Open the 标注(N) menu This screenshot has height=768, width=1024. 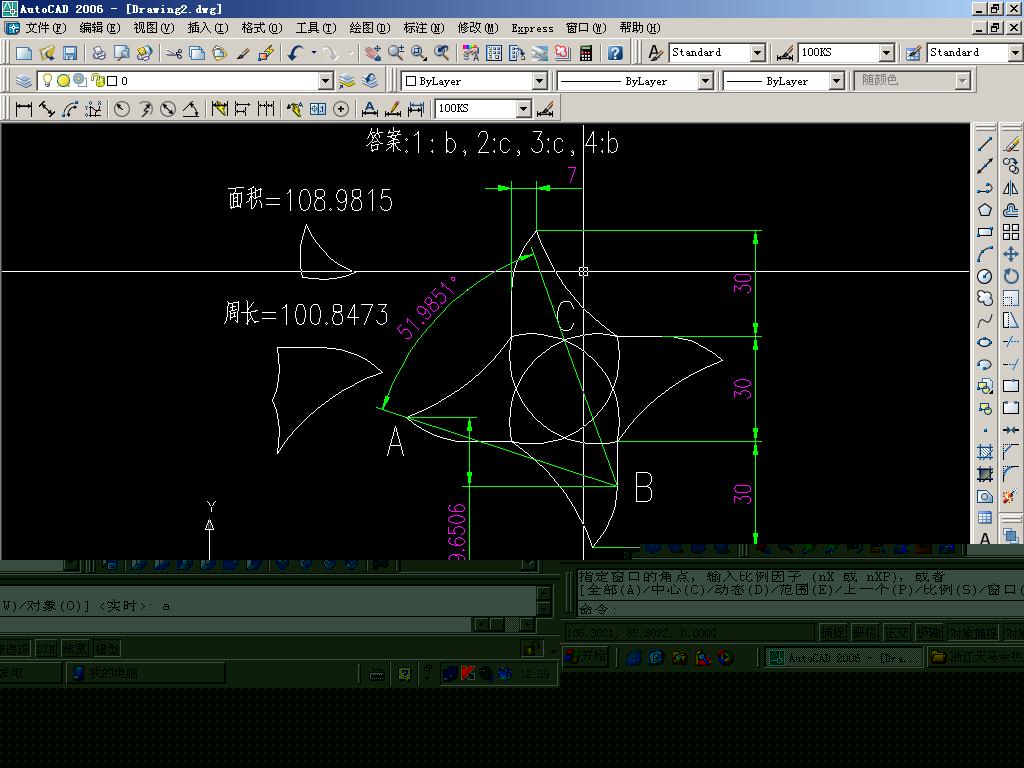click(424, 27)
